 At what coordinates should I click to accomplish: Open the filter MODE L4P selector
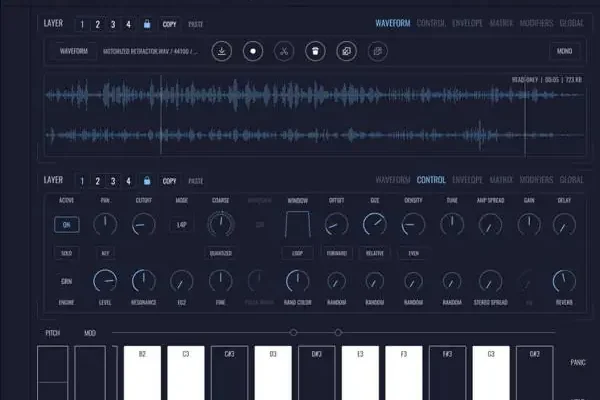(x=182, y=226)
